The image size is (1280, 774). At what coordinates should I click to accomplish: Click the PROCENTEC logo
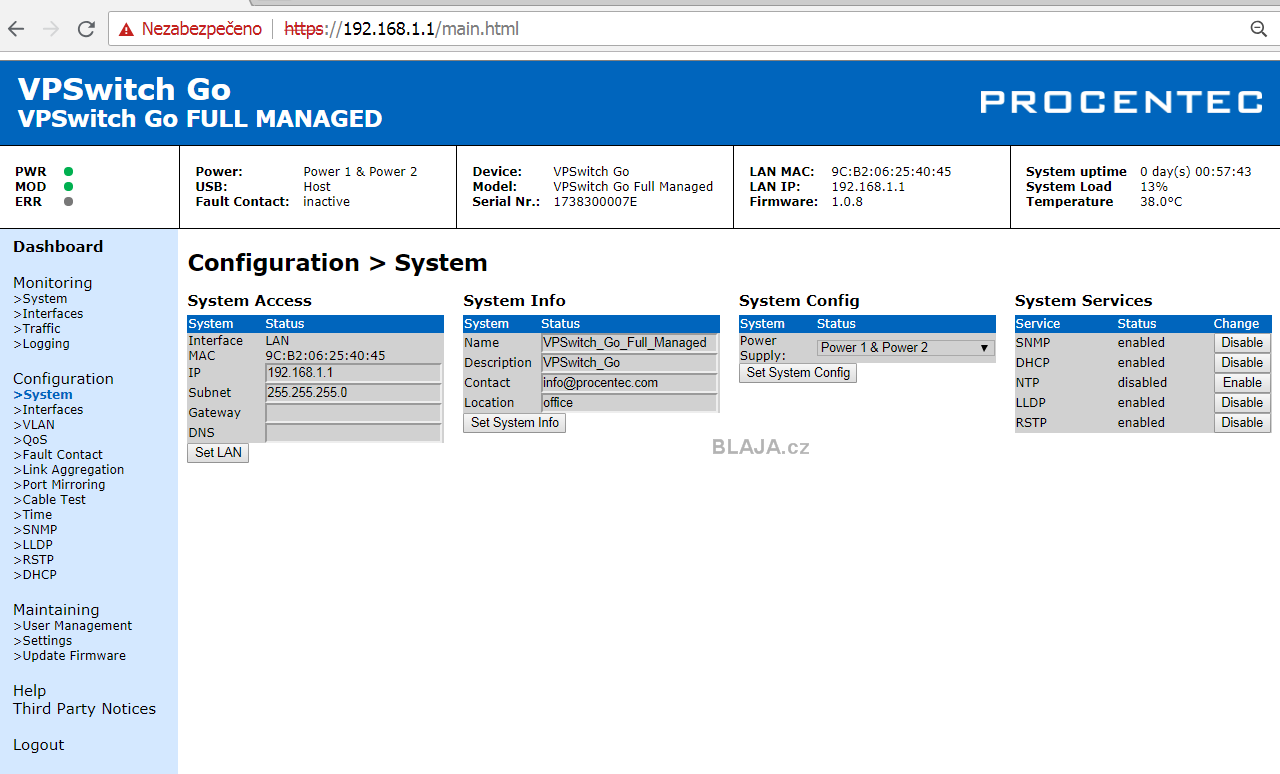1121,101
